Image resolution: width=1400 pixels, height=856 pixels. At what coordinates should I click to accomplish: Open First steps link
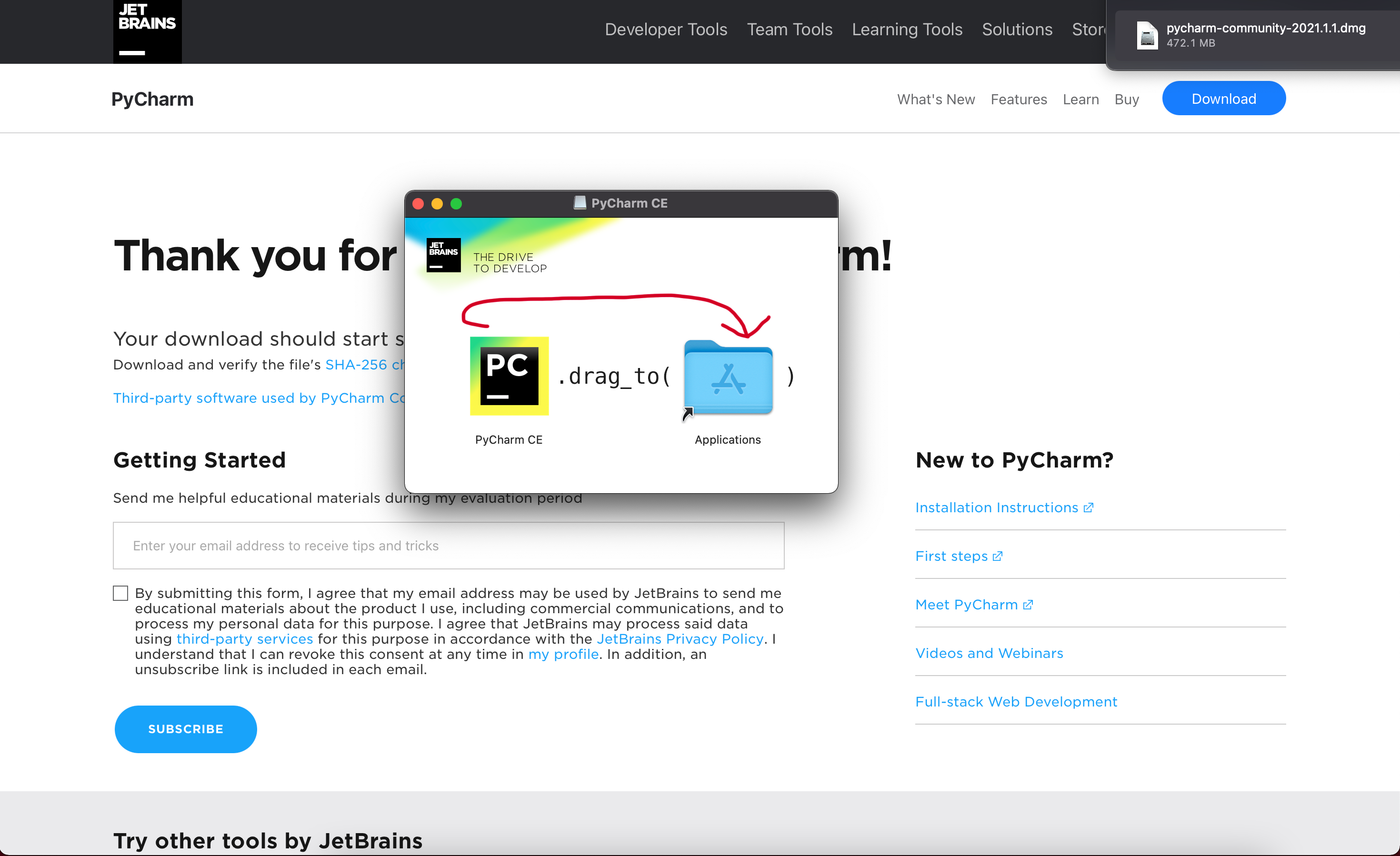coord(959,556)
